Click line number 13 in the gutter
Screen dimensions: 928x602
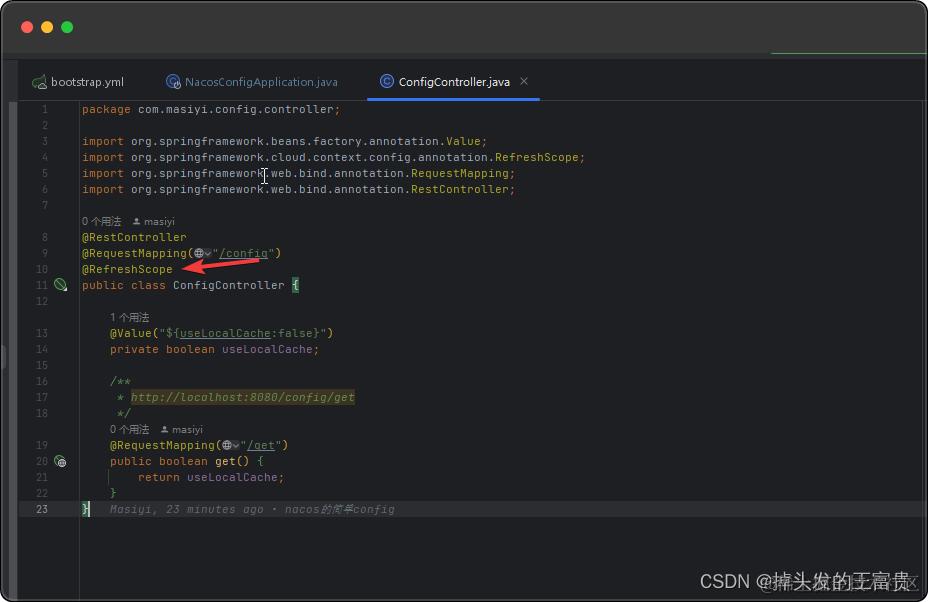click(41, 333)
